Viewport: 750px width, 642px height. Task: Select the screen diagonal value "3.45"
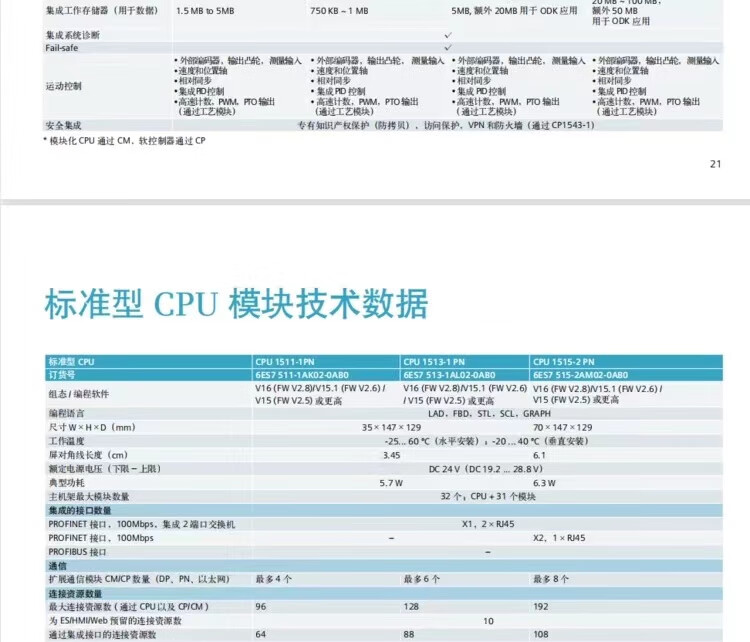click(391, 455)
